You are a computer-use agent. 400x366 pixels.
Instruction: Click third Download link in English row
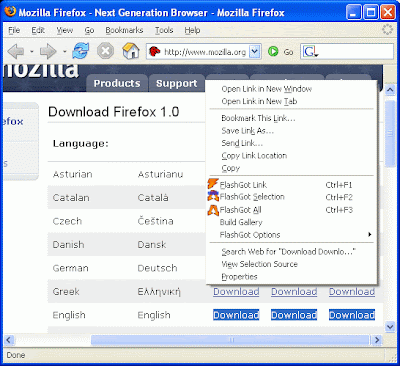click(352, 315)
